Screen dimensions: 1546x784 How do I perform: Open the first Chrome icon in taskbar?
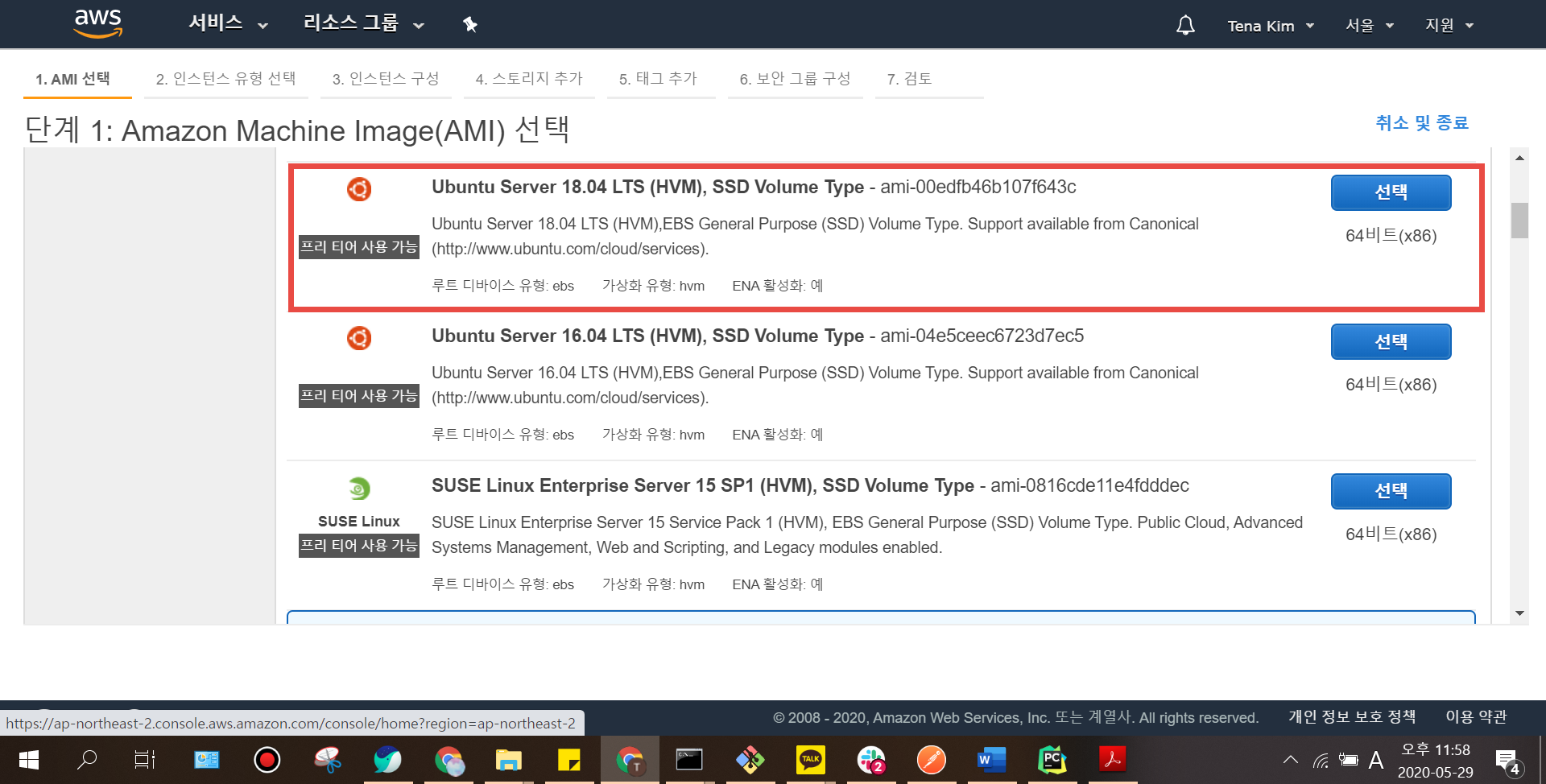click(449, 760)
